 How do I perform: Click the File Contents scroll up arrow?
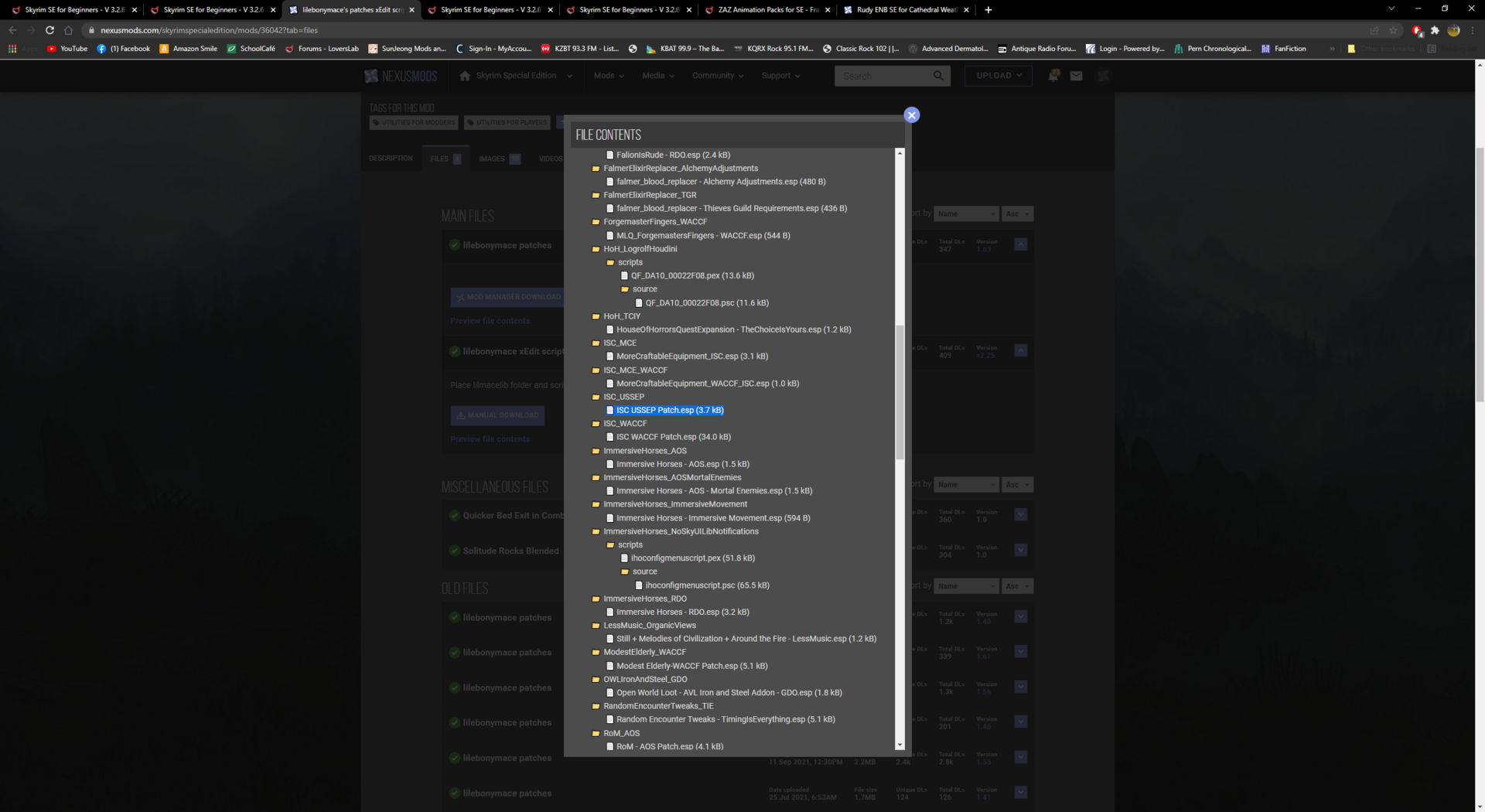point(900,153)
